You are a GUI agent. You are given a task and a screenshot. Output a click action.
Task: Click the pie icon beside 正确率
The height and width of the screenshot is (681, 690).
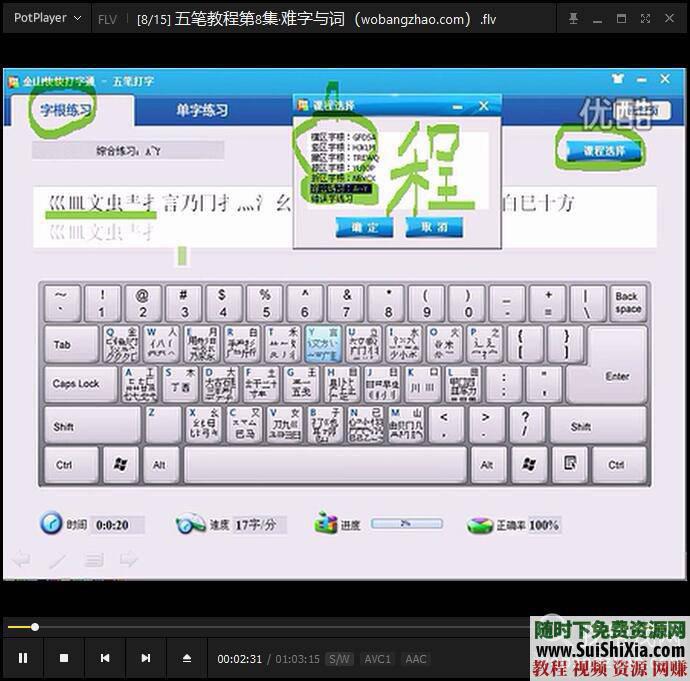point(480,524)
